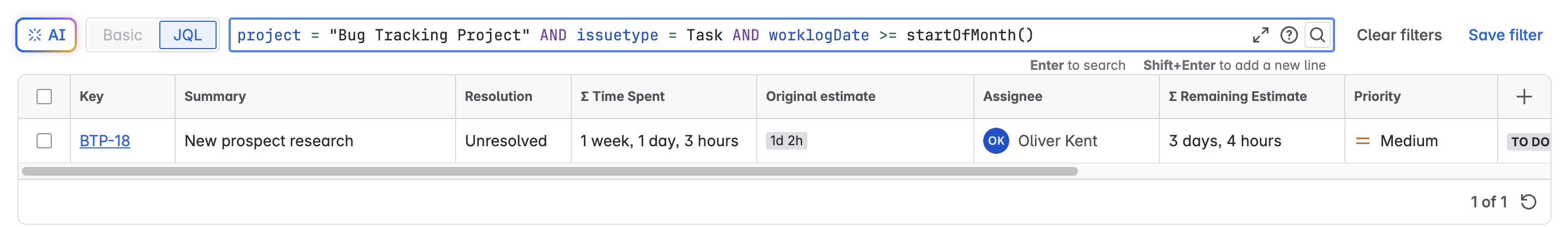Select the JQL search mode
Image resolution: width=1568 pixels, height=227 pixels.
(x=188, y=35)
